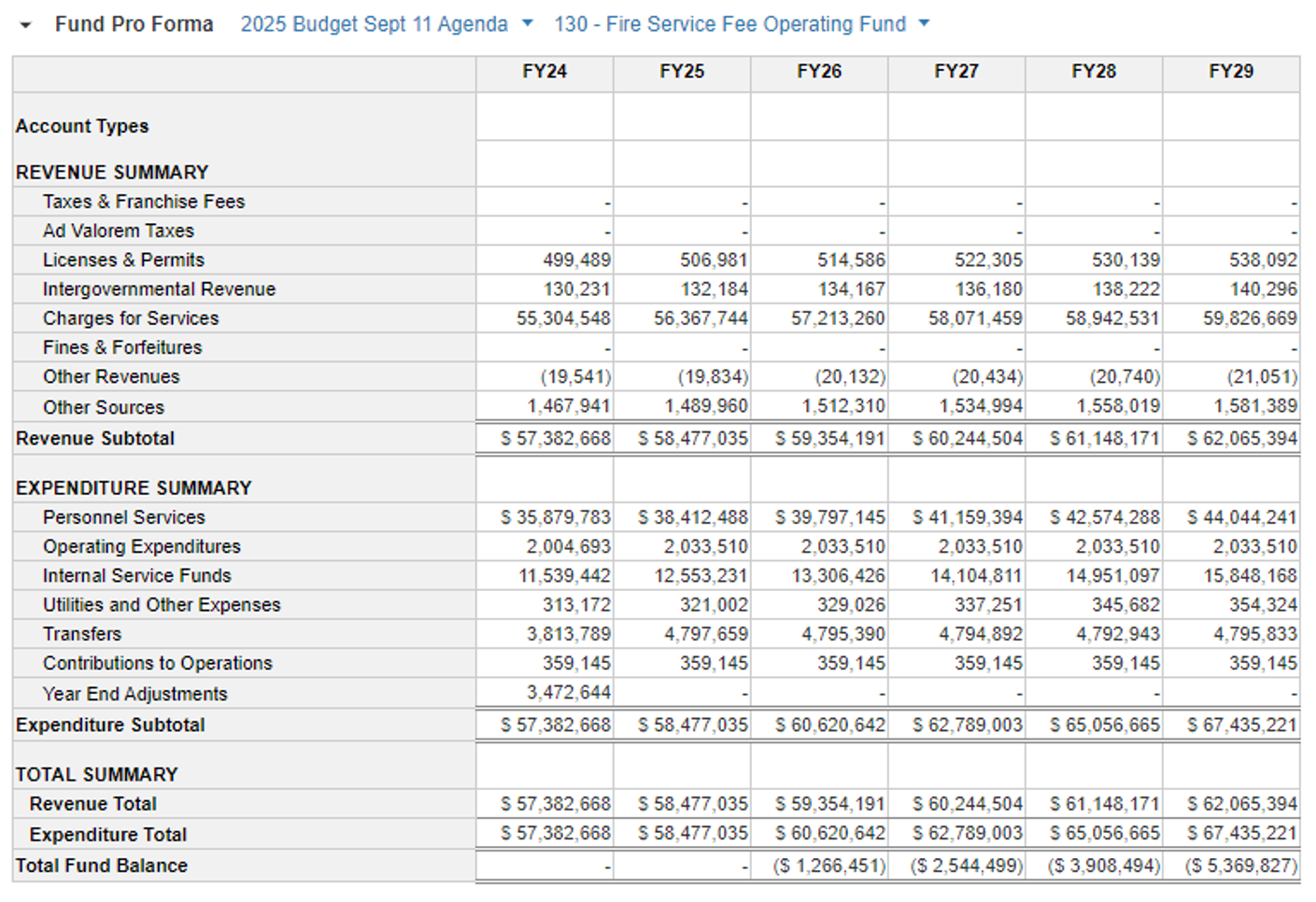
Task: Click the Expenditure Subtotal row label
Action: [110, 726]
